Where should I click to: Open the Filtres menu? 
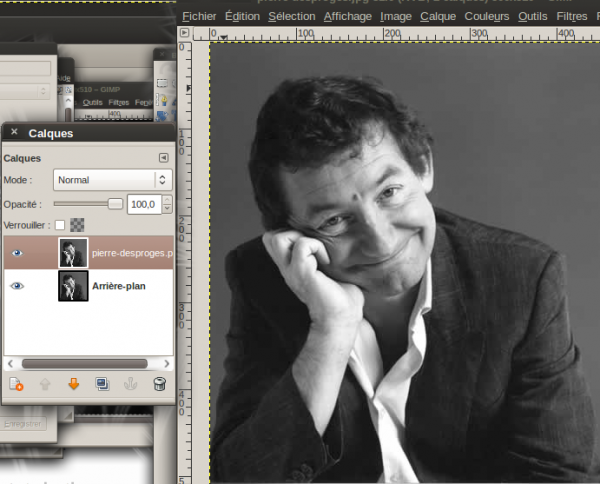[571, 16]
